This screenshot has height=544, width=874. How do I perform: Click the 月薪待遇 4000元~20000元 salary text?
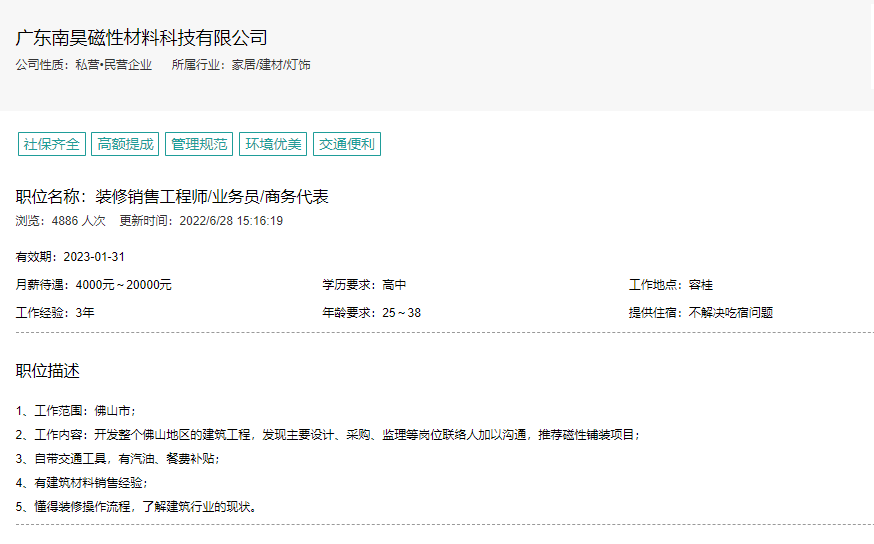pyautogui.click(x=94, y=285)
